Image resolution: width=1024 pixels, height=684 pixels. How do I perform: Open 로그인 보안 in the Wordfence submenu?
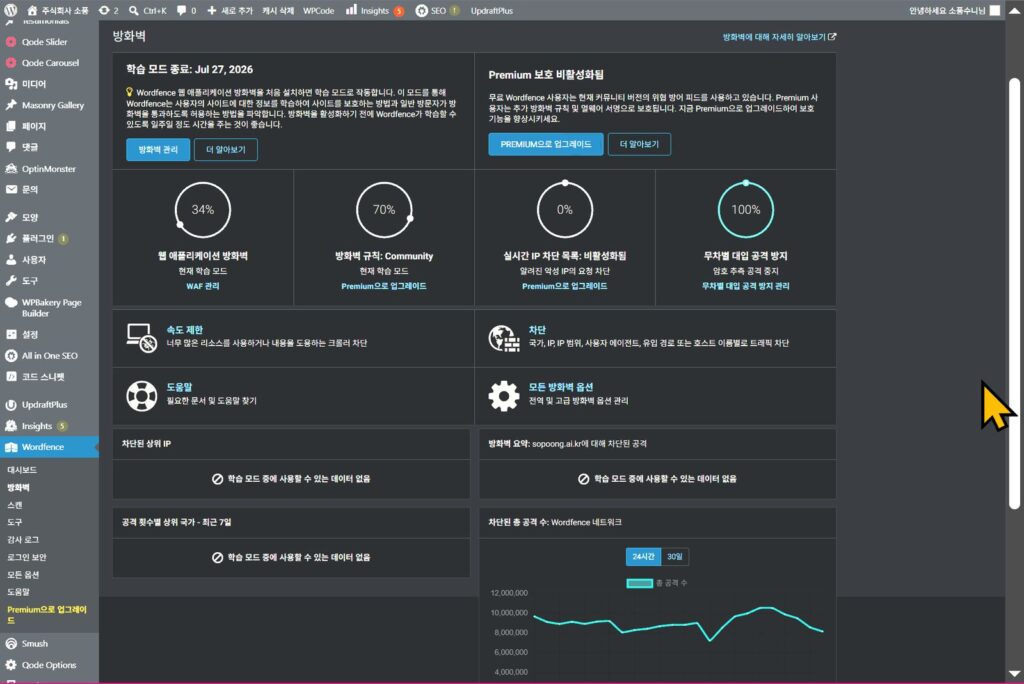coord(27,557)
